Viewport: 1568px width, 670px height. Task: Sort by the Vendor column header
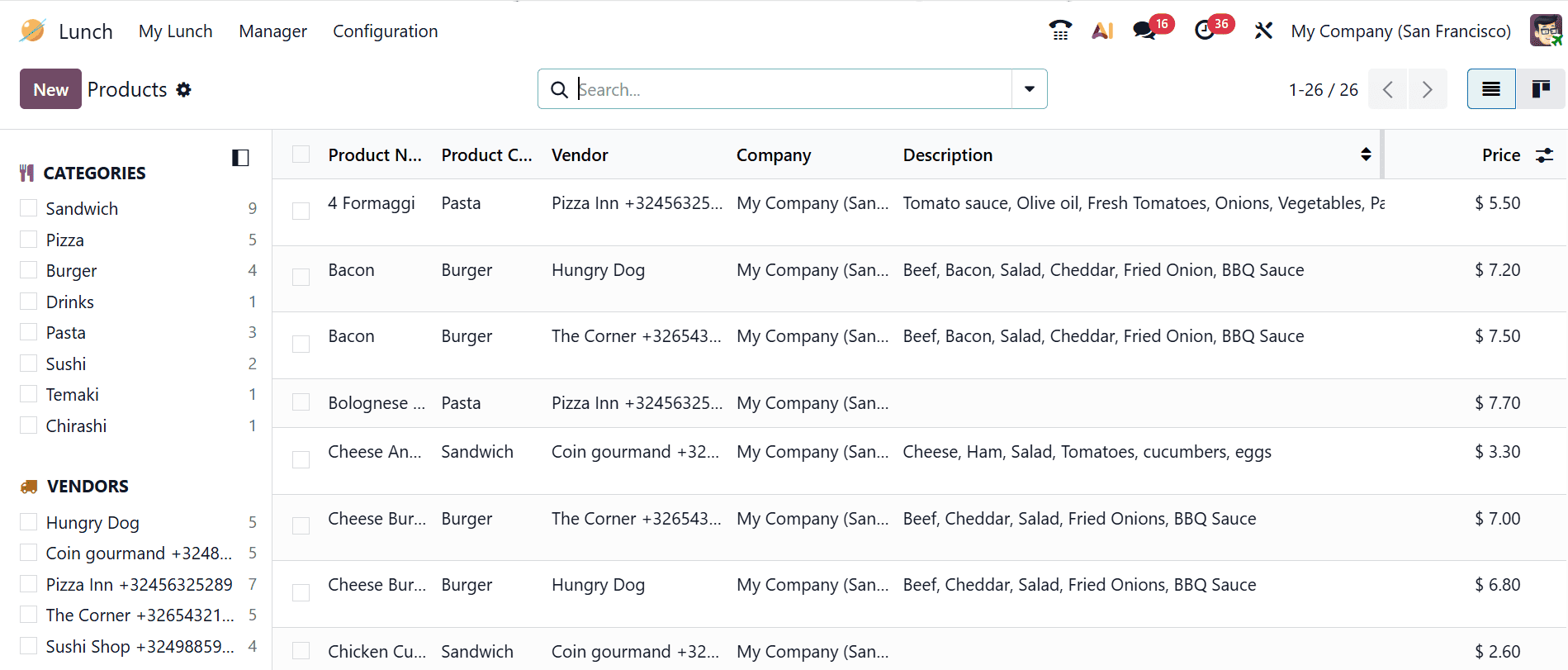[580, 154]
